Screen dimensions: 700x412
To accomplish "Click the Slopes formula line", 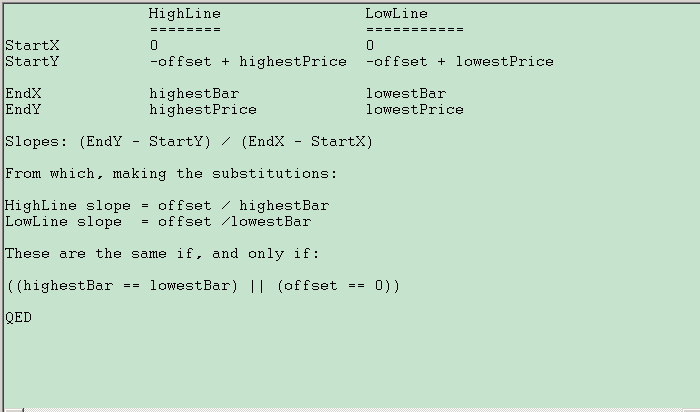I will coord(189,142).
